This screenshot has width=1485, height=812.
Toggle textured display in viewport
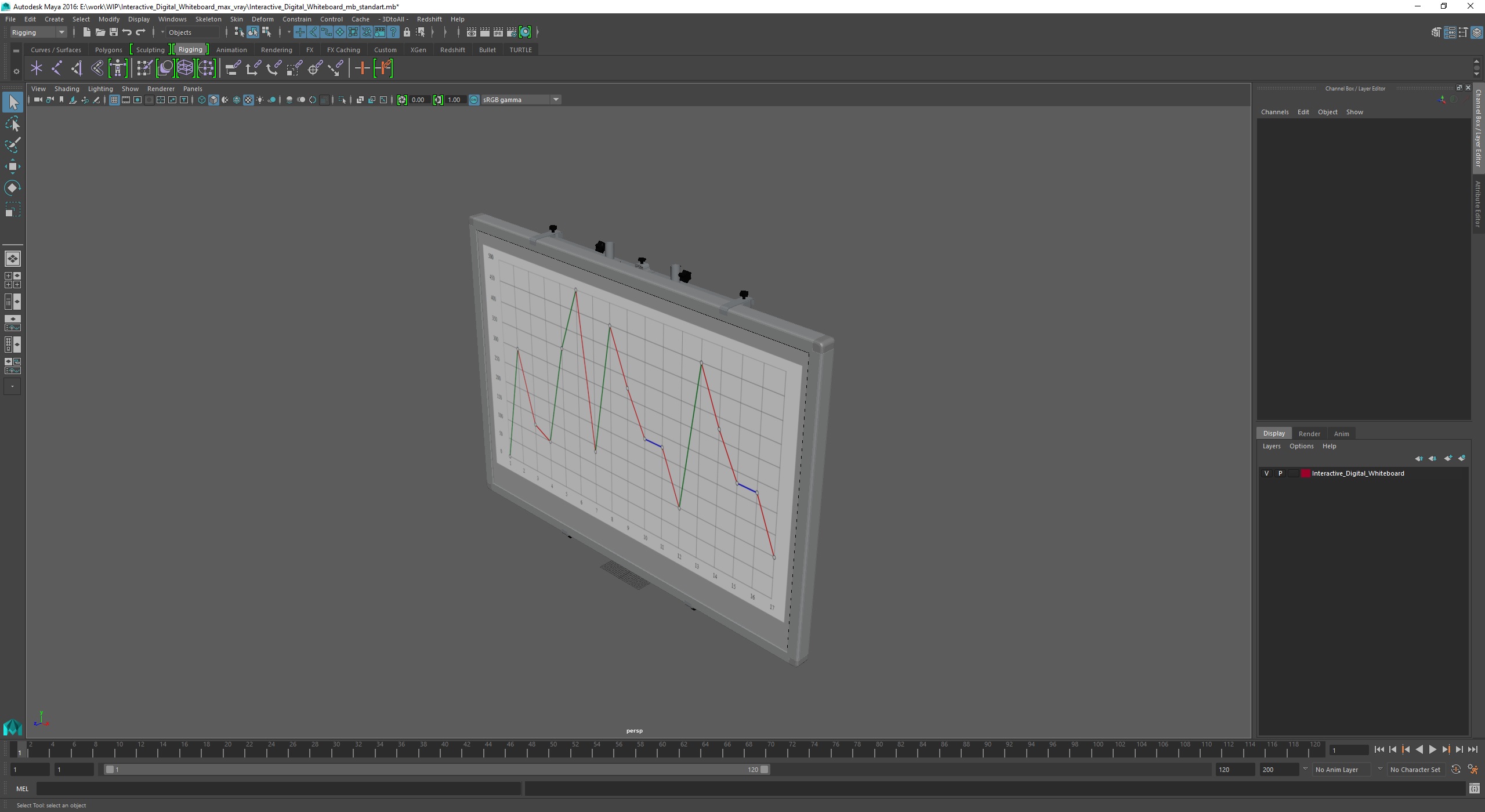(x=248, y=100)
